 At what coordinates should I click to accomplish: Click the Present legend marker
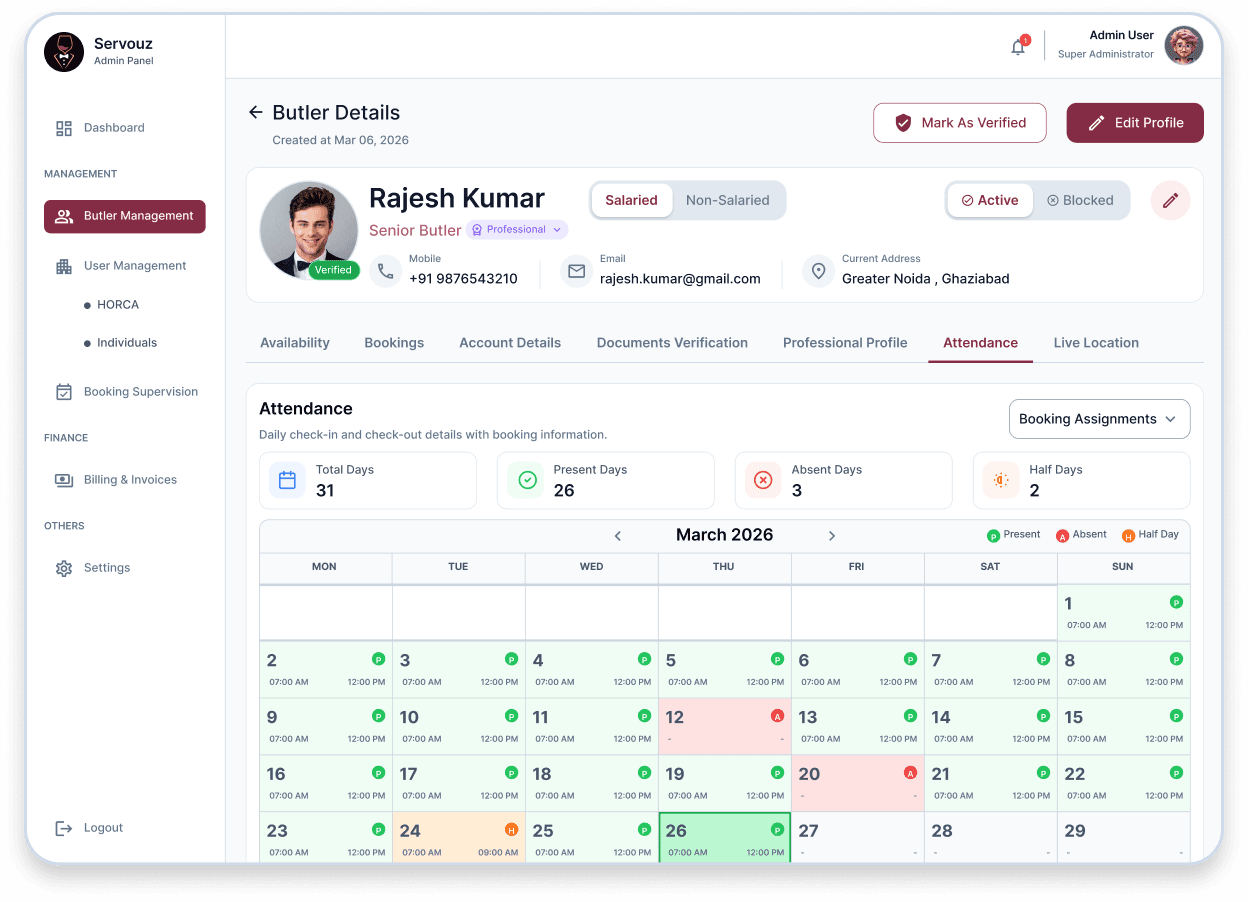point(993,536)
